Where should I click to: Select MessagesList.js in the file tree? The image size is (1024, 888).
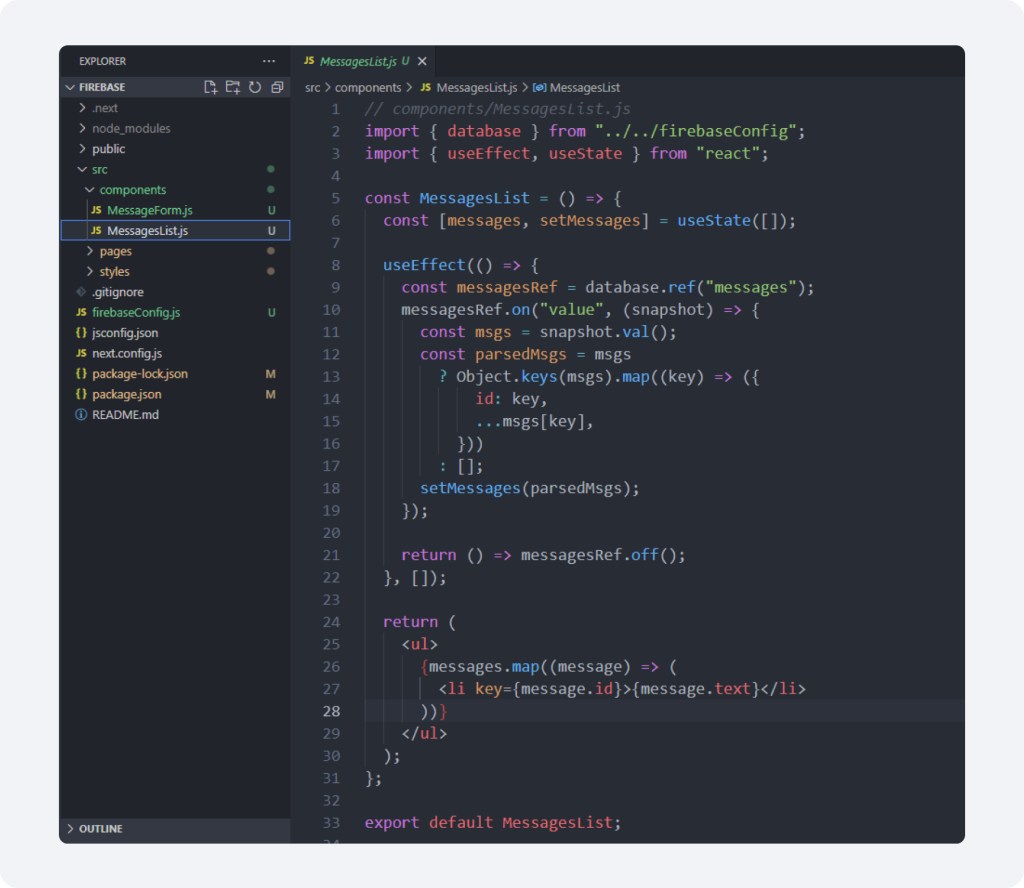point(175,230)
